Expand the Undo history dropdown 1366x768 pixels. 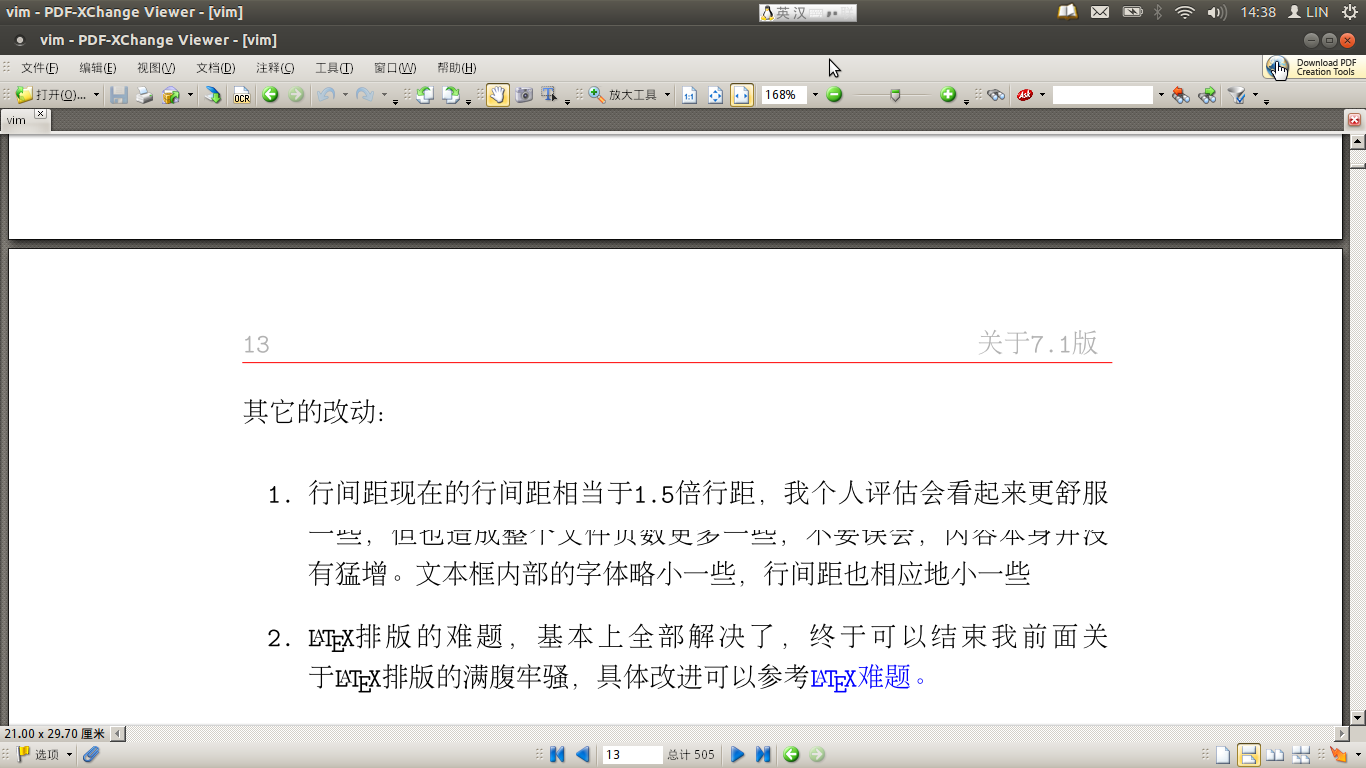pyautogui.click(x=345, y=95)
